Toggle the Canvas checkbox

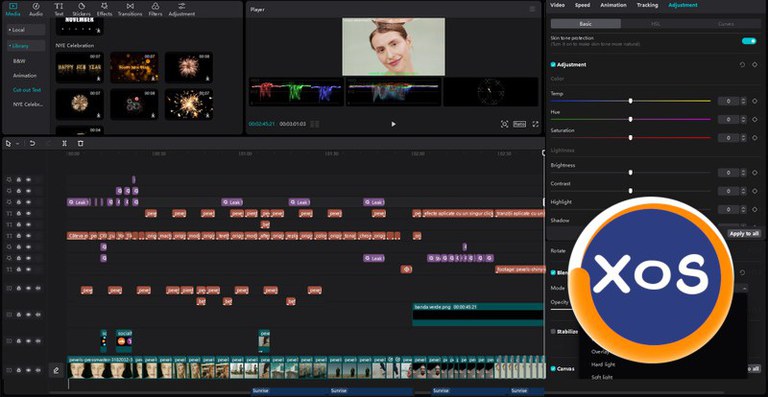coord(553,369)
